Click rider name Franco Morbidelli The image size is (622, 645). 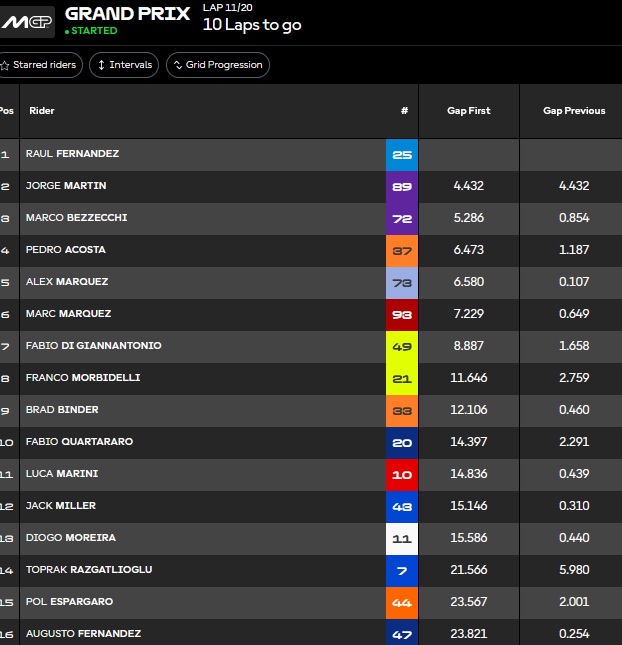click(83, 378)
